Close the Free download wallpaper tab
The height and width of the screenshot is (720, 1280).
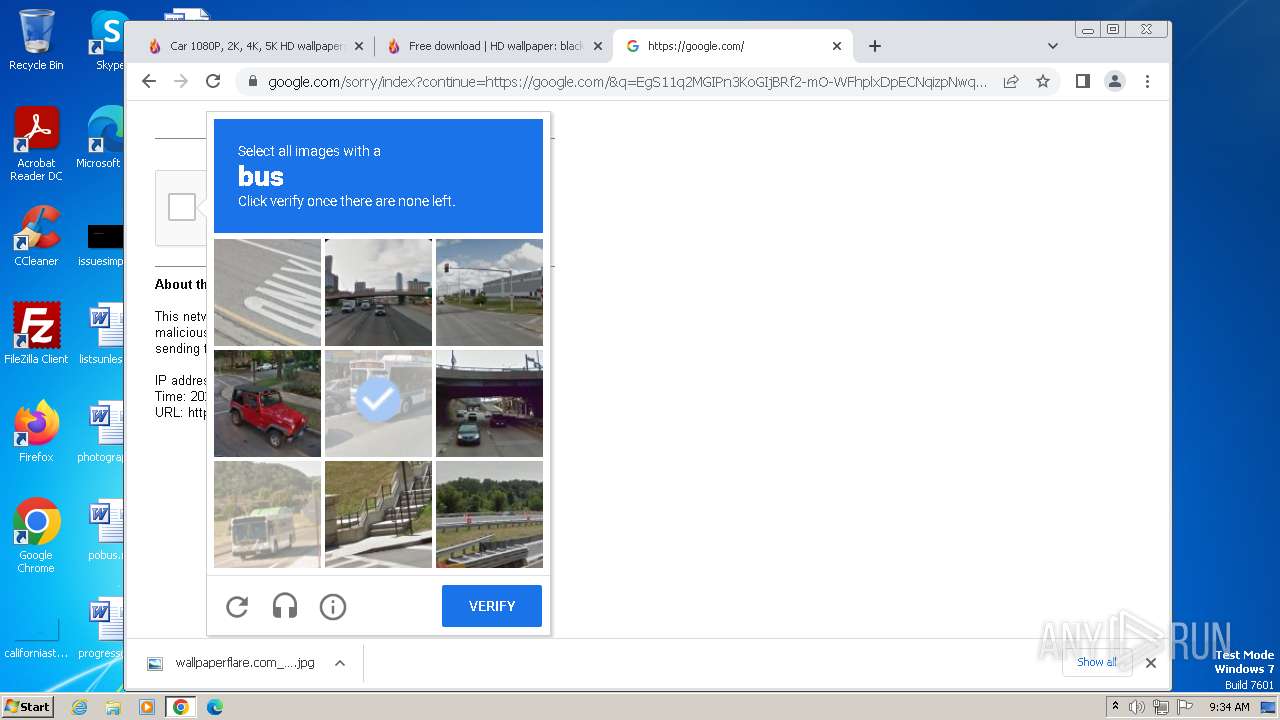(x=598, y=46)
